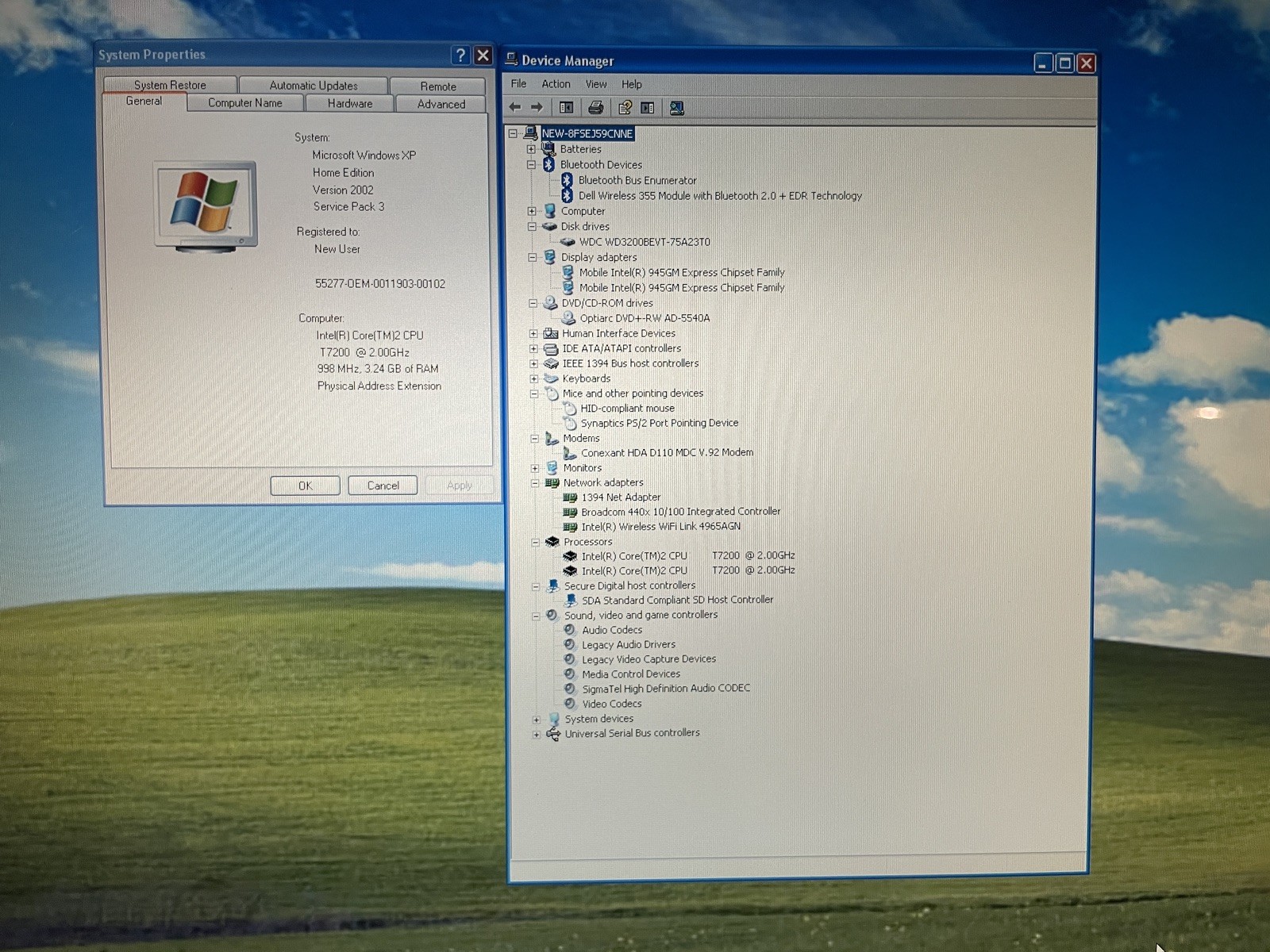Select SDA Standard Compliant SD Host Controller
1270x952 pixels.
(x=678, y=601)
